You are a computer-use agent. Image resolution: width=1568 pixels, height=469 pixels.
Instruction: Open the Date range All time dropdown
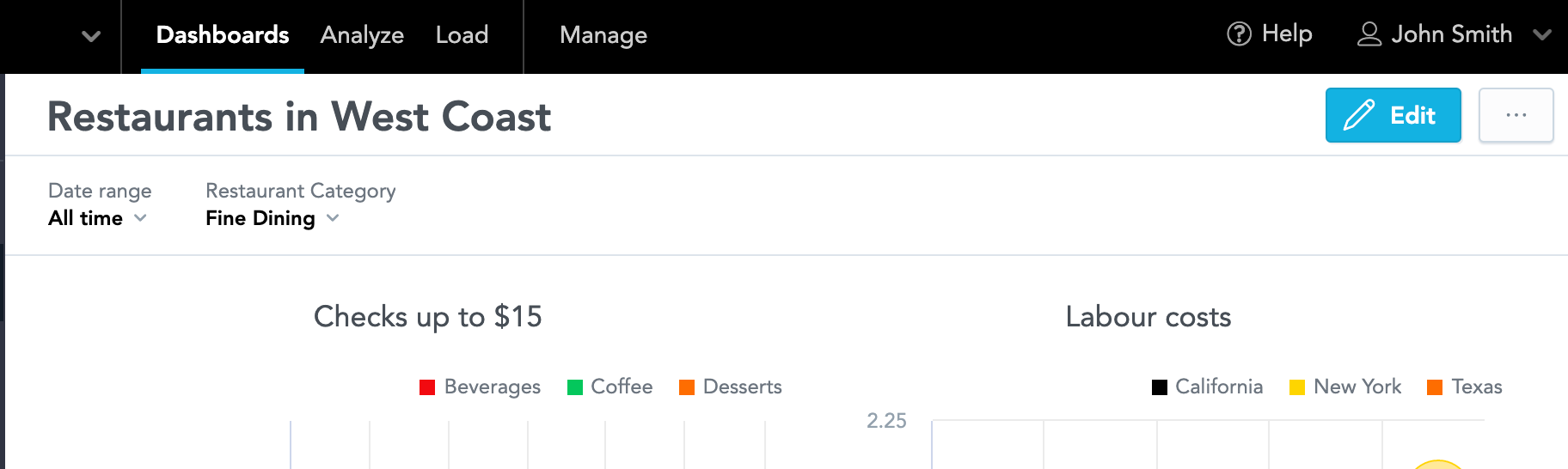coord(97,218)
